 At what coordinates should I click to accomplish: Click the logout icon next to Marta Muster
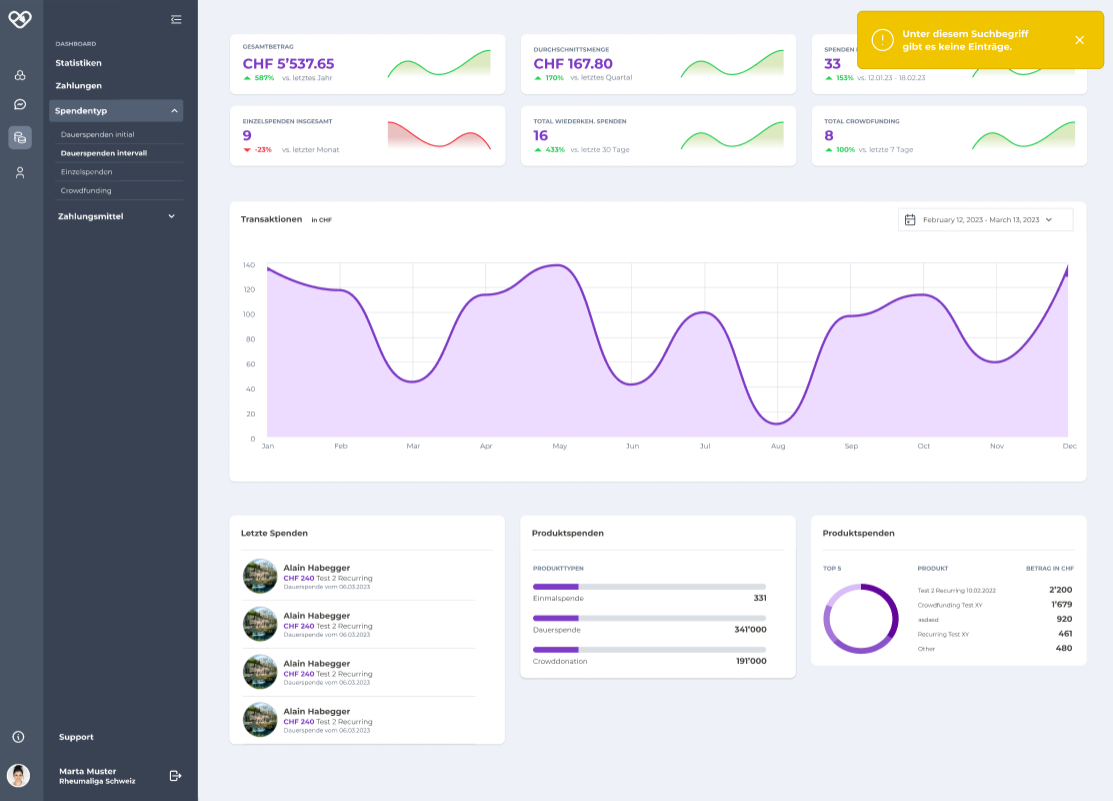(175, 775)
